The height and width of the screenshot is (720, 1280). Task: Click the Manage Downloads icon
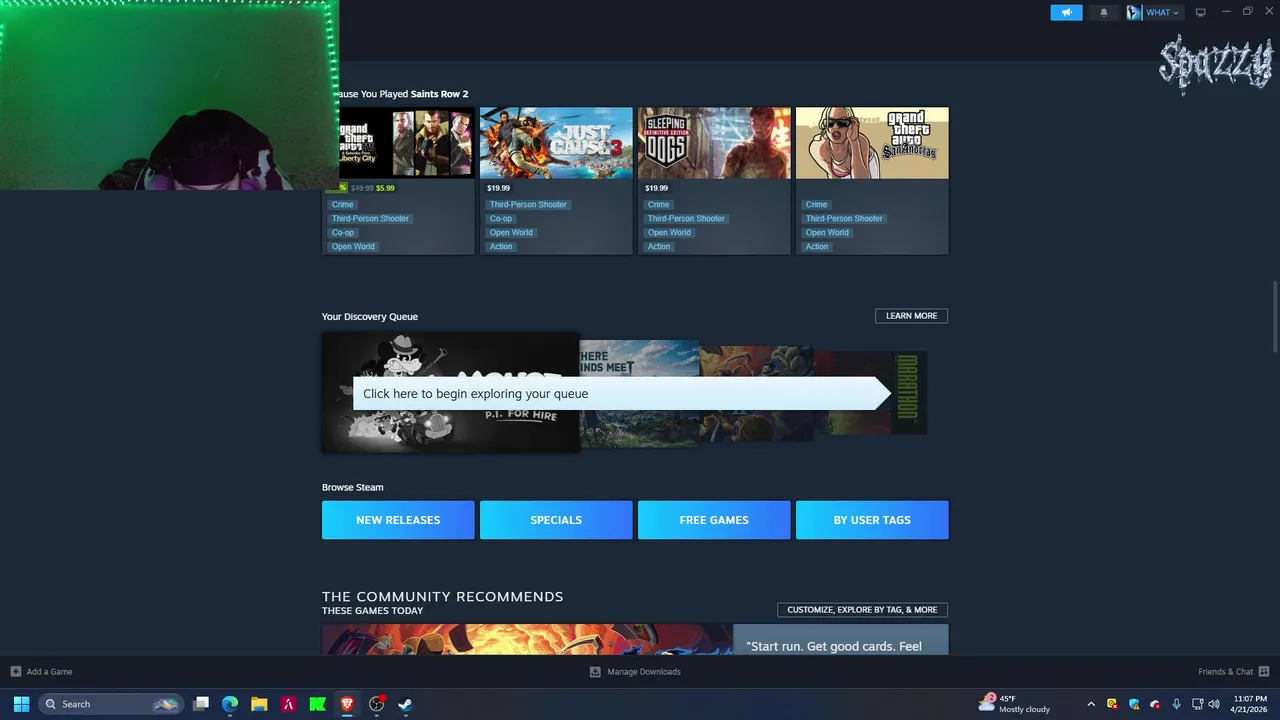click(595, 672)
